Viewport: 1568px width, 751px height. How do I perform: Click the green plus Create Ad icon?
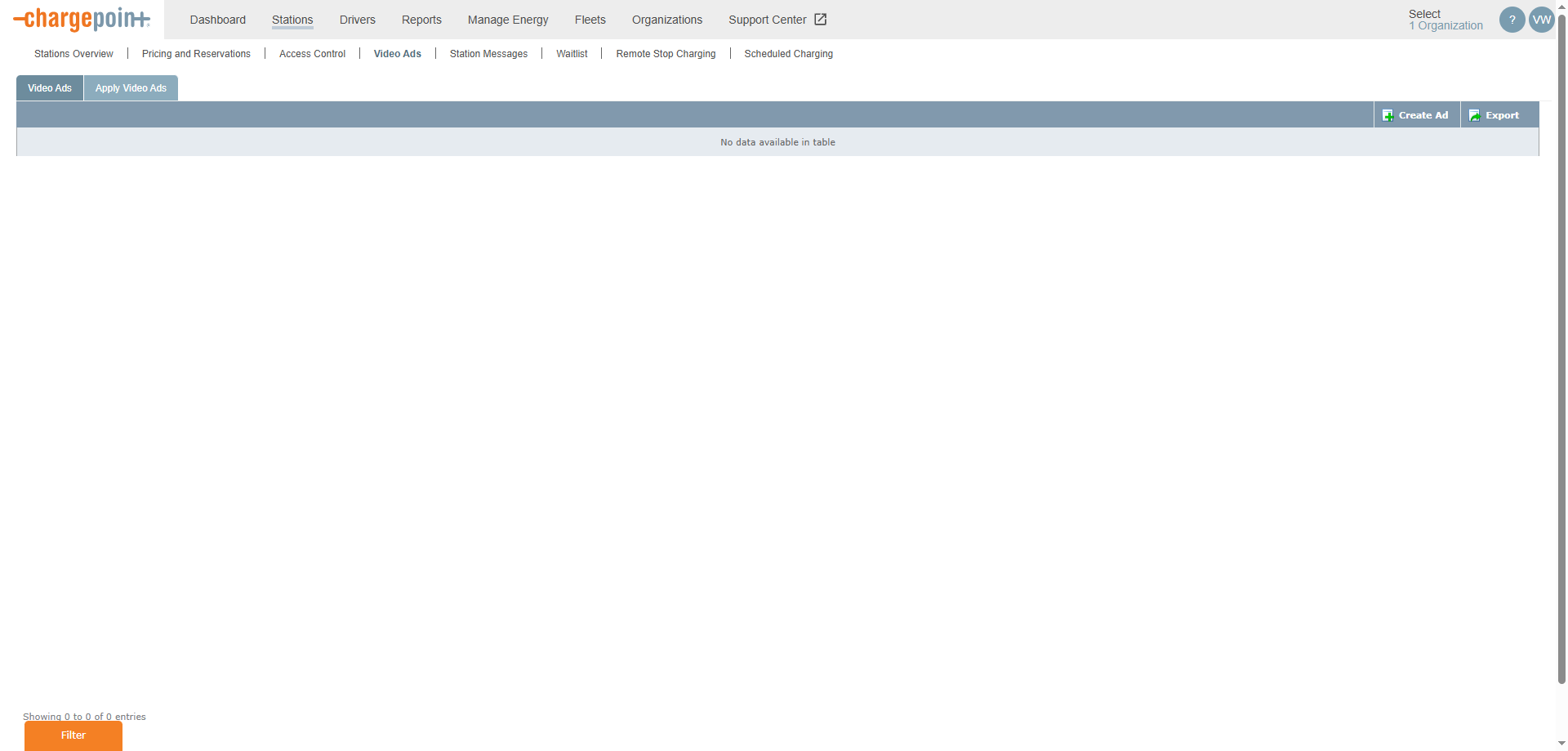click(1388, 115)
